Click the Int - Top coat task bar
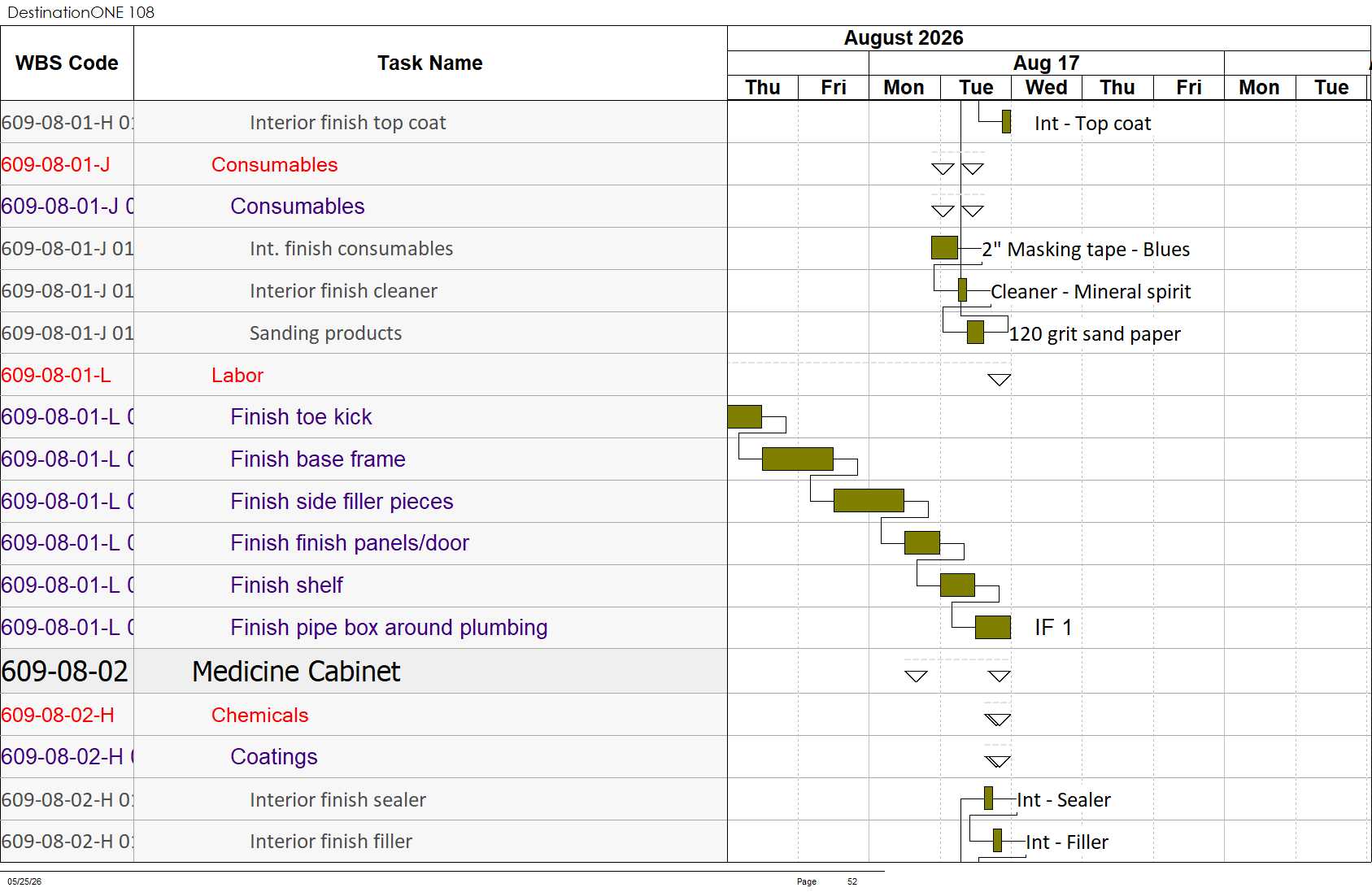 1006,122
